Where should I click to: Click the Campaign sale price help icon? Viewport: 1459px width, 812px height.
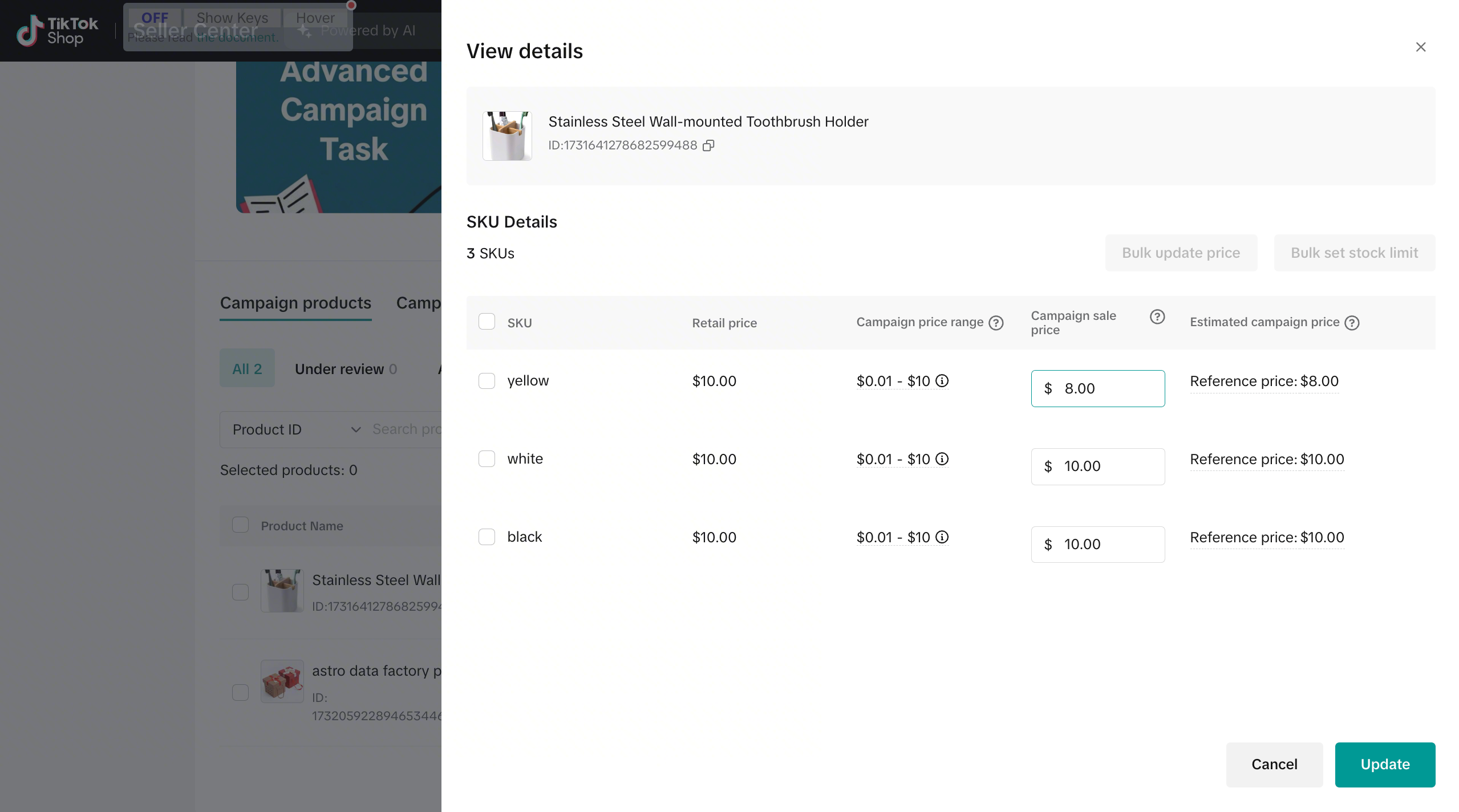(1157, 317)
